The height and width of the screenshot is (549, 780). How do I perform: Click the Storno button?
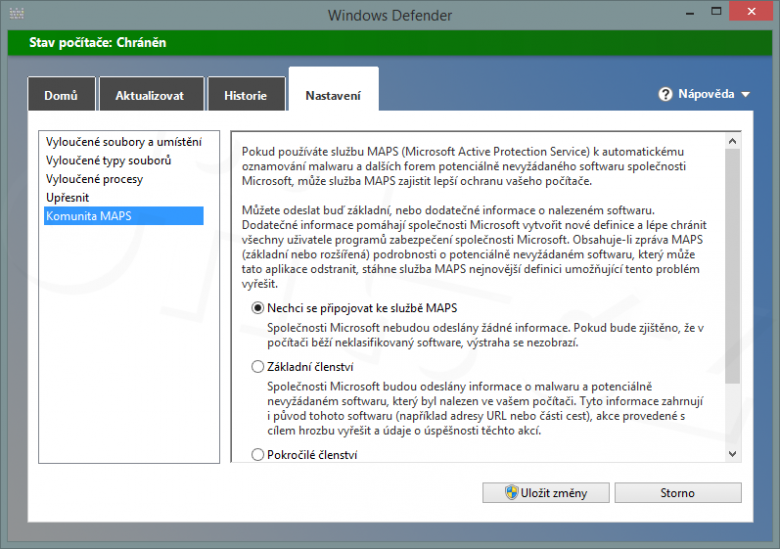coord(678,493)
